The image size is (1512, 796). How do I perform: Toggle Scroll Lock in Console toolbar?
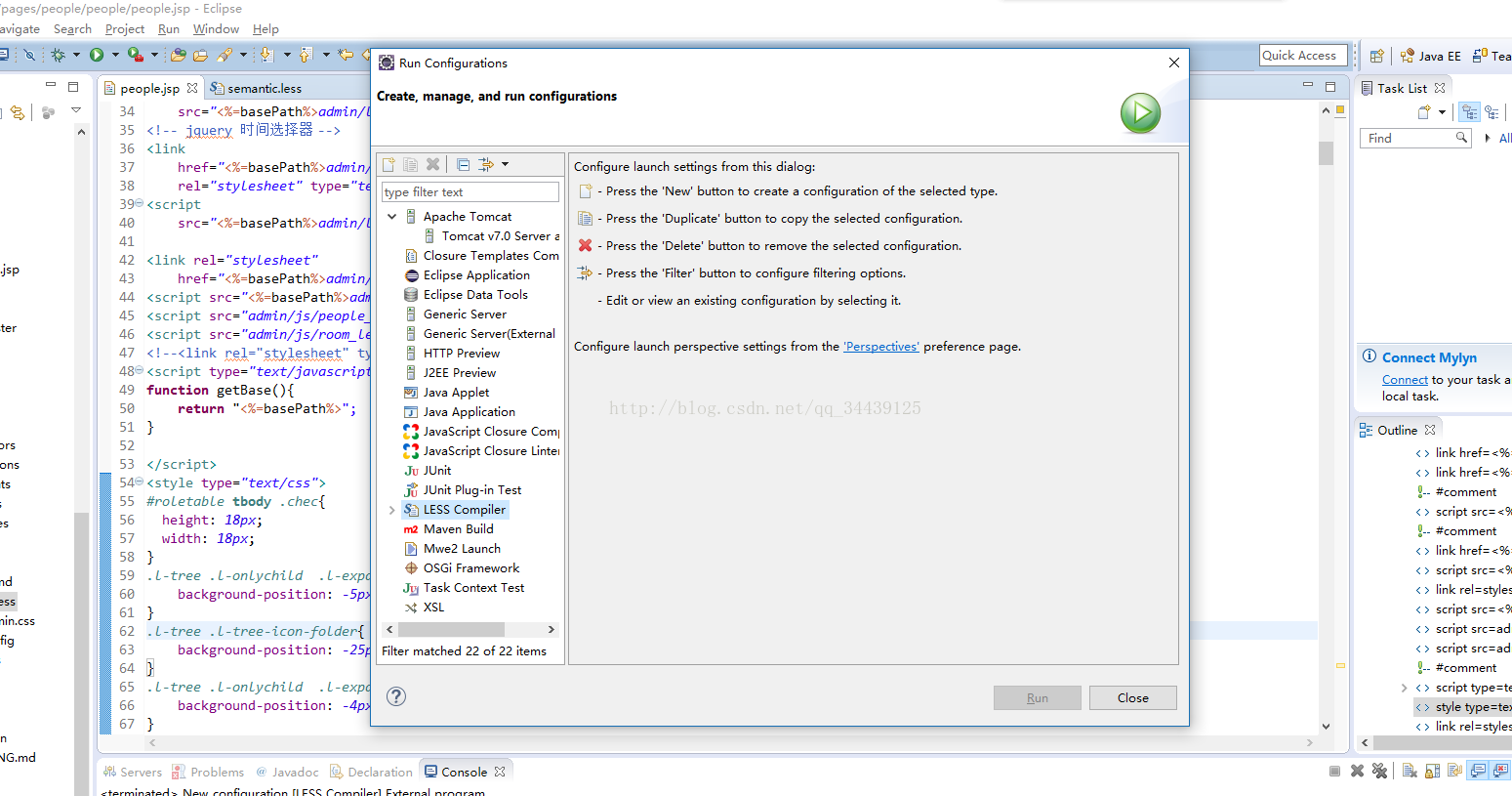(x=1432, y=771)
